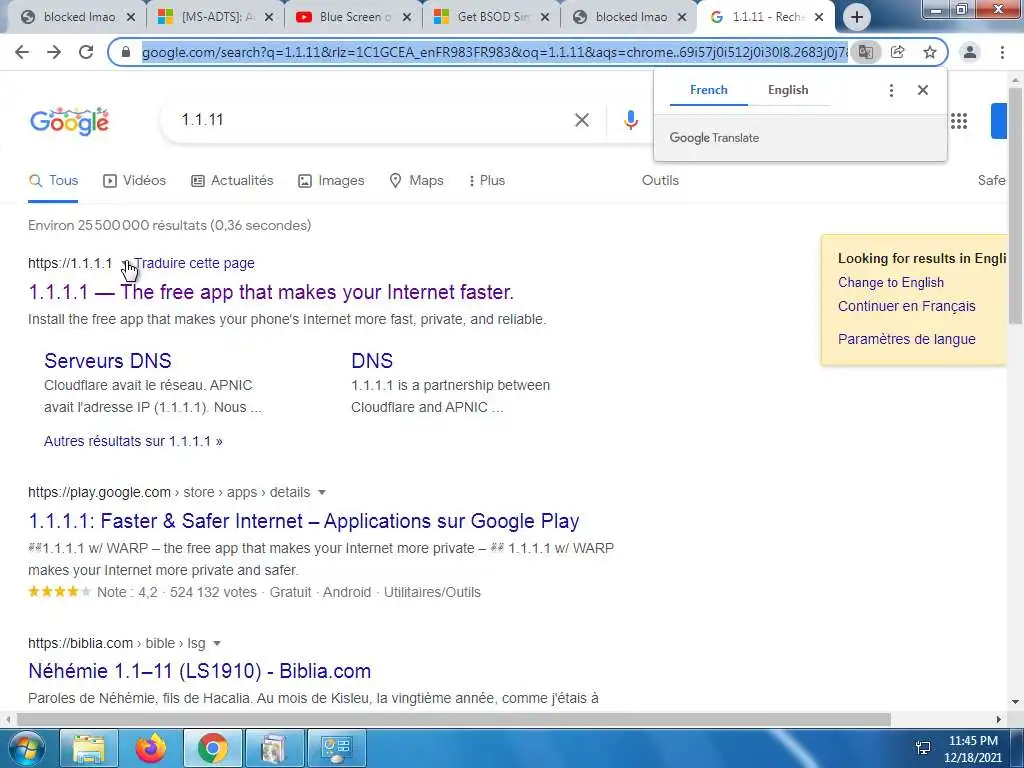Expand the Plus more filters menu
The width and height of the screenshot is (1024, 768).
pyautogui.click(x=487, y=181)
